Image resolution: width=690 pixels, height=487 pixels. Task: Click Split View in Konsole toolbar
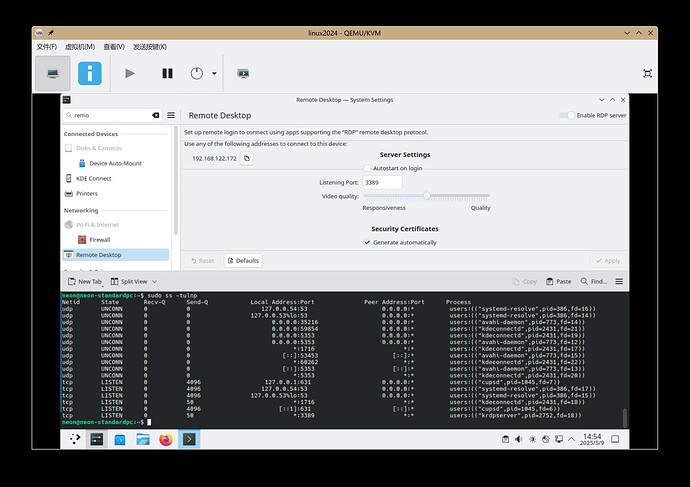coord(129,282)
